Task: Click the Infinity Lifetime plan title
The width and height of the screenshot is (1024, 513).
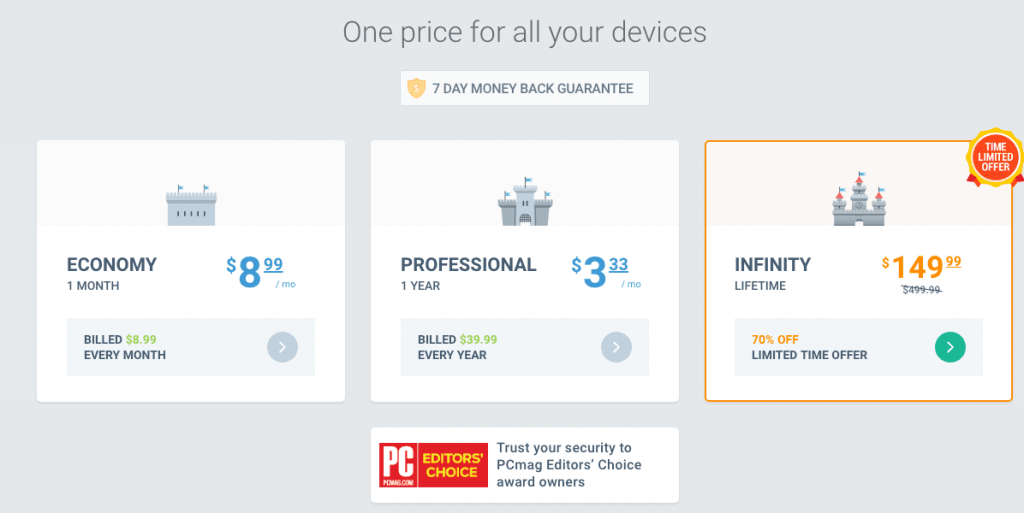Action: (x=773, y=273)
